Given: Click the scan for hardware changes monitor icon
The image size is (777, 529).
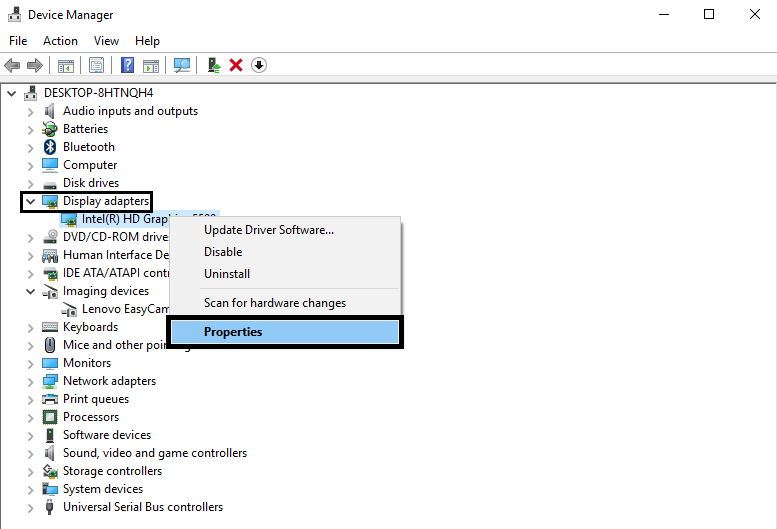Looking at the screenshot, I should point(181,66).
